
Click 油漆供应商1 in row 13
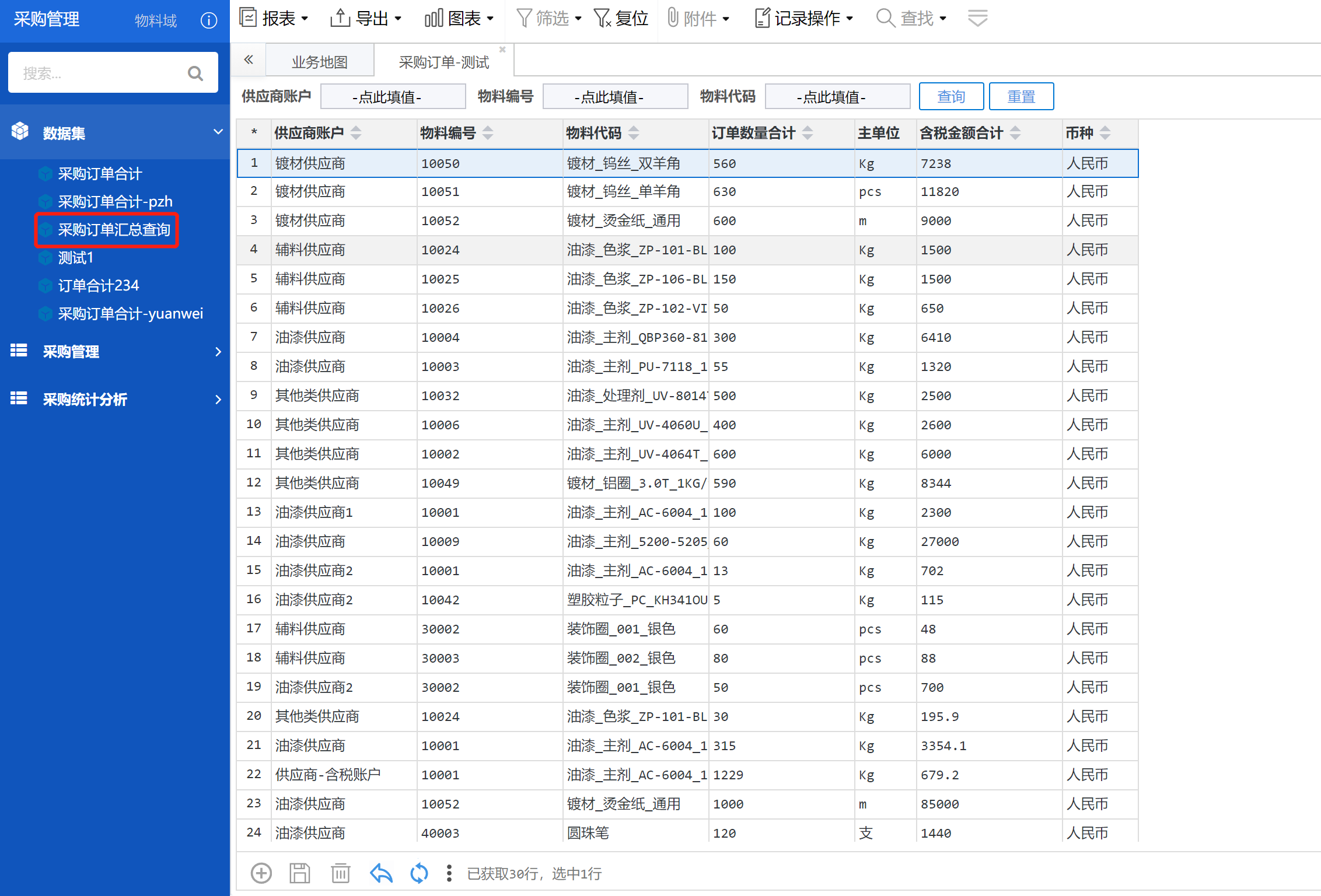[x=344, y=512]
